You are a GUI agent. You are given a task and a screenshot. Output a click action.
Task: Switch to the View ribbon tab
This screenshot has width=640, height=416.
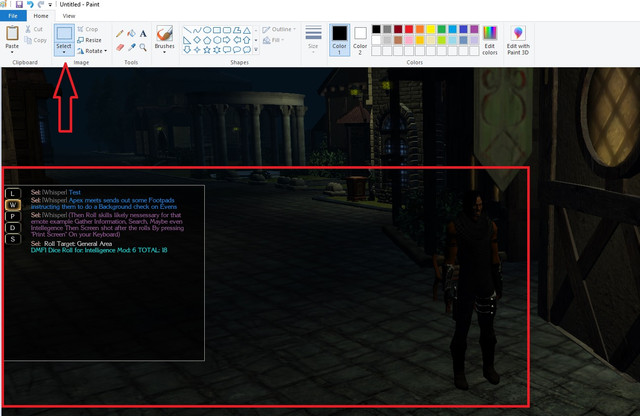point(69,16)
